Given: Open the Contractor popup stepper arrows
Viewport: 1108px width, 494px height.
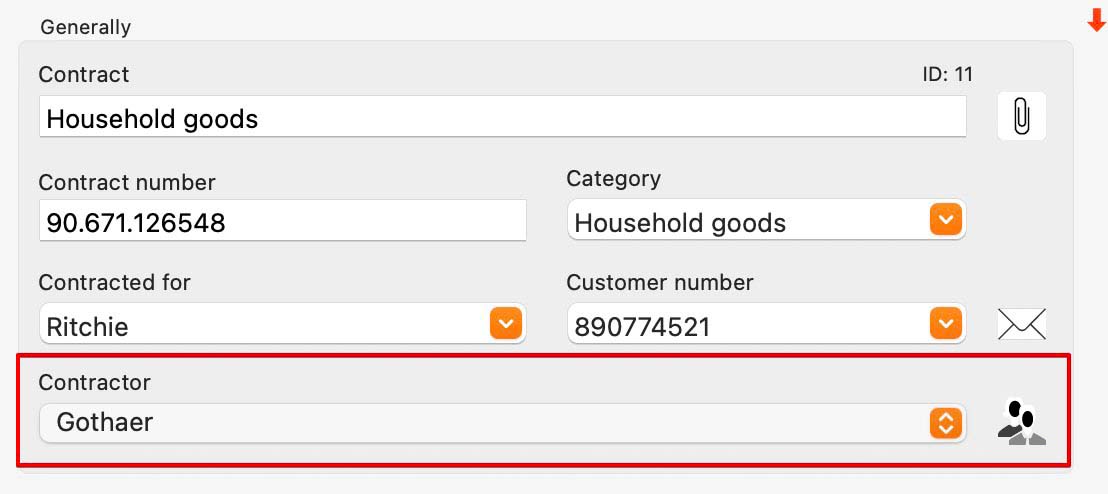Looking at the screenshot, I should [x=945, y=423].
